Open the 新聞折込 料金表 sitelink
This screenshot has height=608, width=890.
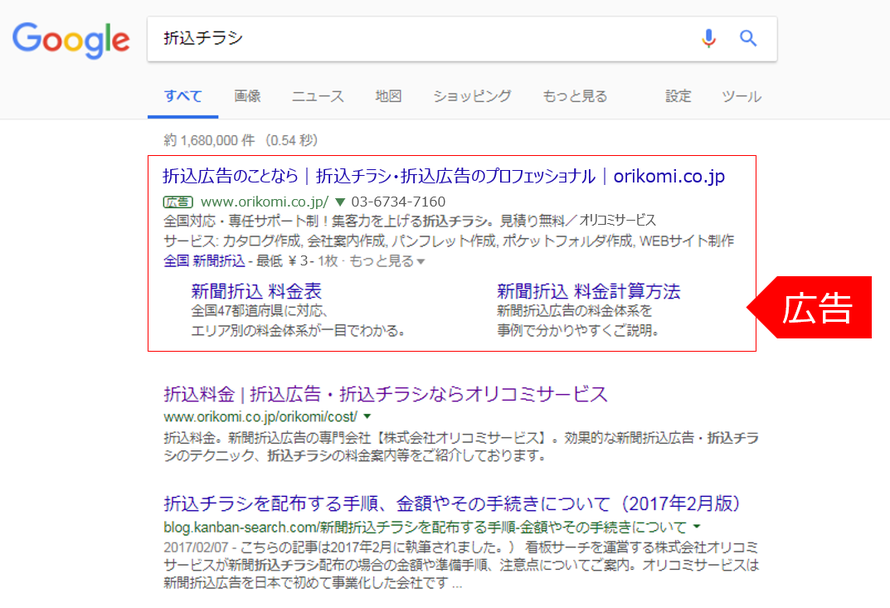(x=256, y=291)
